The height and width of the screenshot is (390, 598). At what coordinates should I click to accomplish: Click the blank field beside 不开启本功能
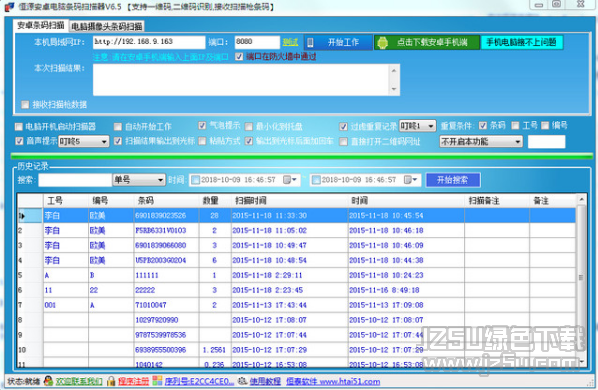click(x=546, y=142)
